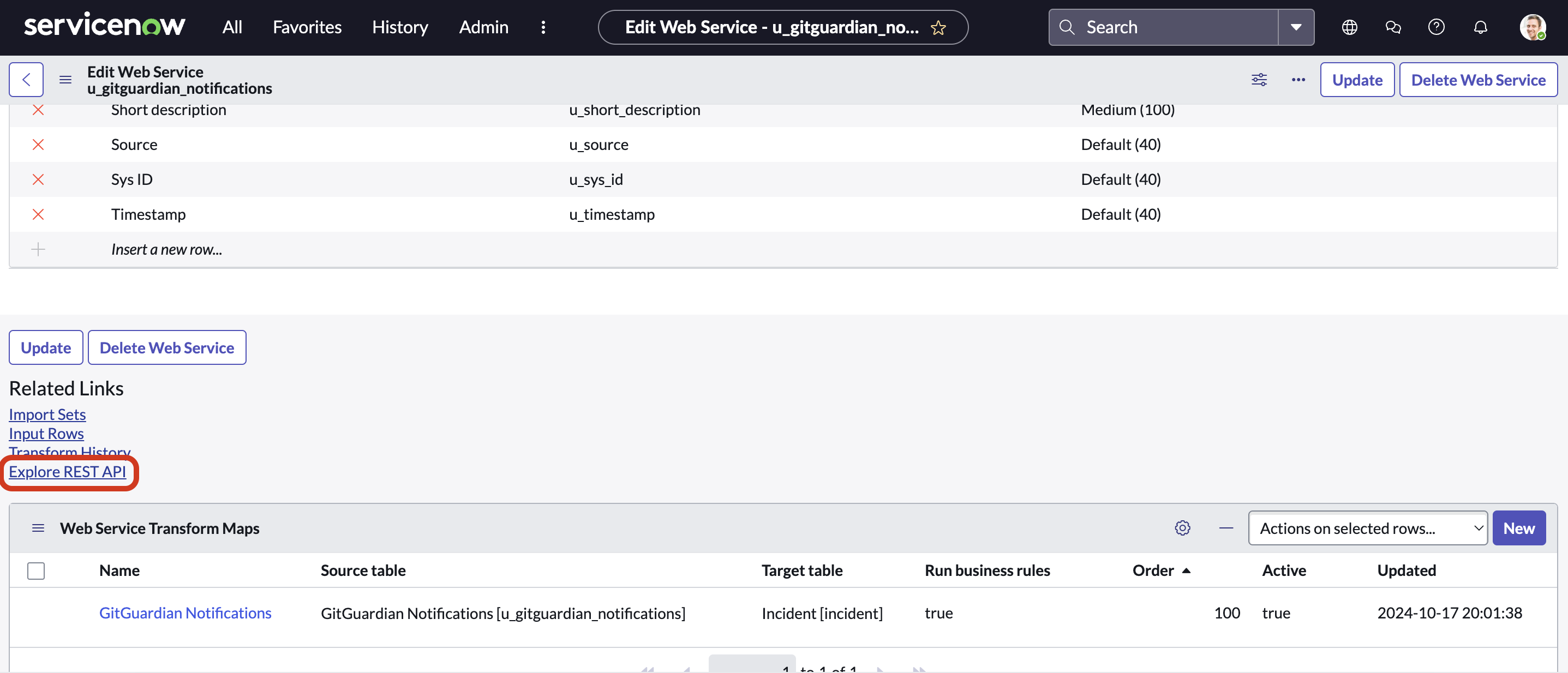Select the 2024-10-17 20:01:38 updated cell
The width and height of the screenshot is (1568, 673).
point(1449,614)
